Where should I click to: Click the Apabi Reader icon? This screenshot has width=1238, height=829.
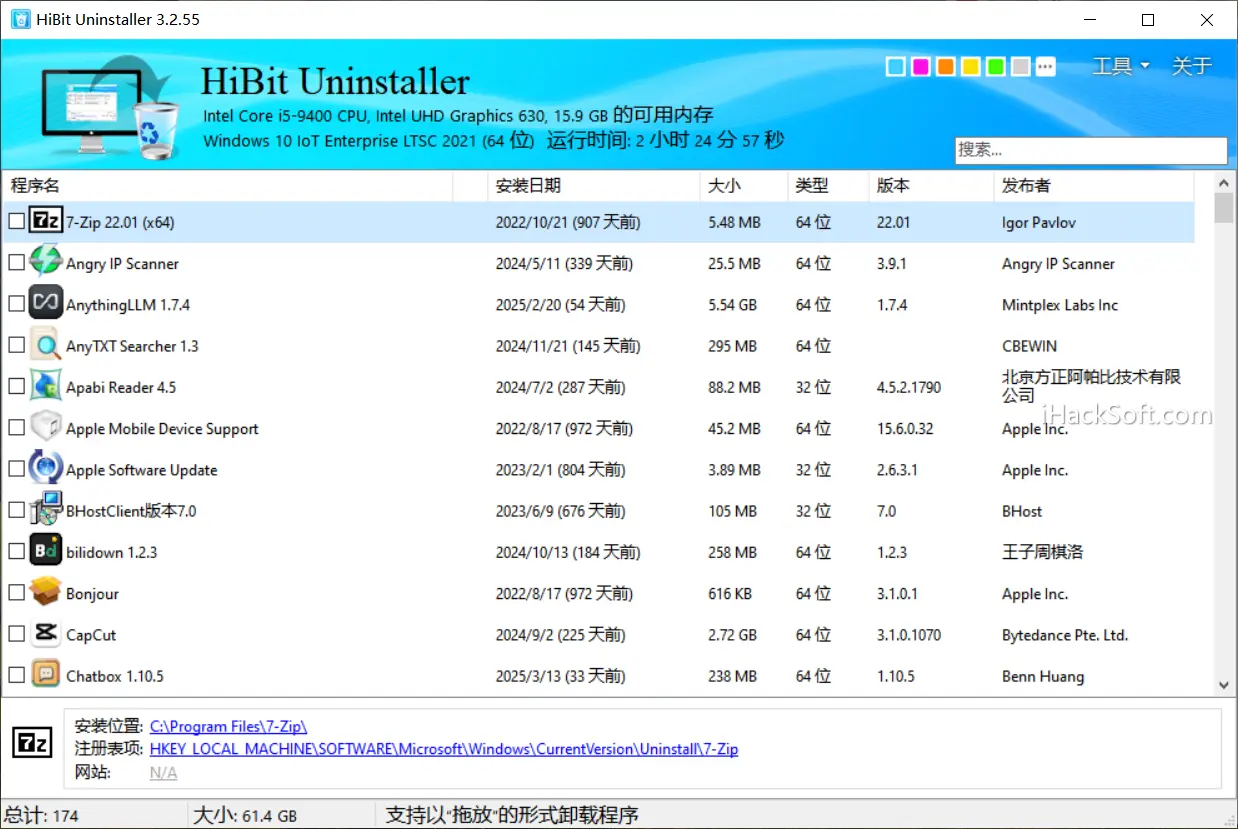pos(45,387)
